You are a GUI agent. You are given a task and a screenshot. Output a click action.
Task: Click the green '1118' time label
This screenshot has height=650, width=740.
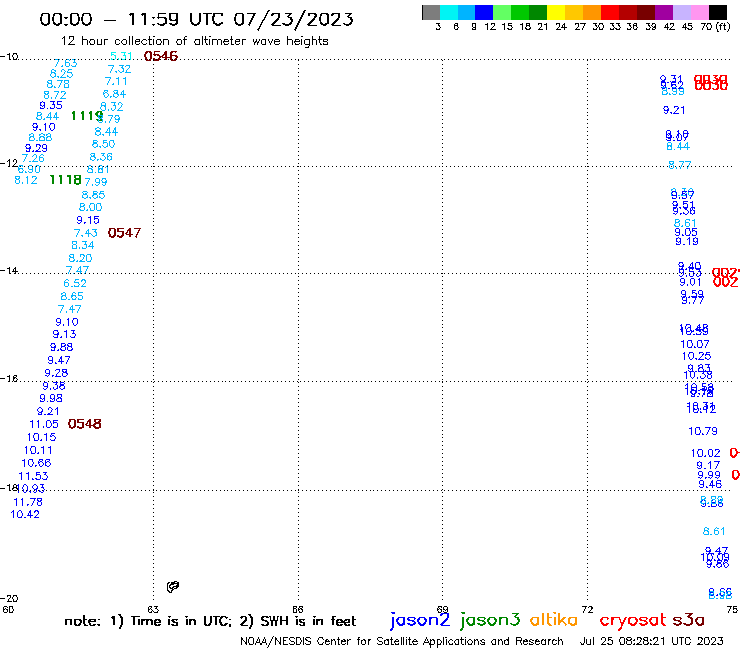coord(66,180)
